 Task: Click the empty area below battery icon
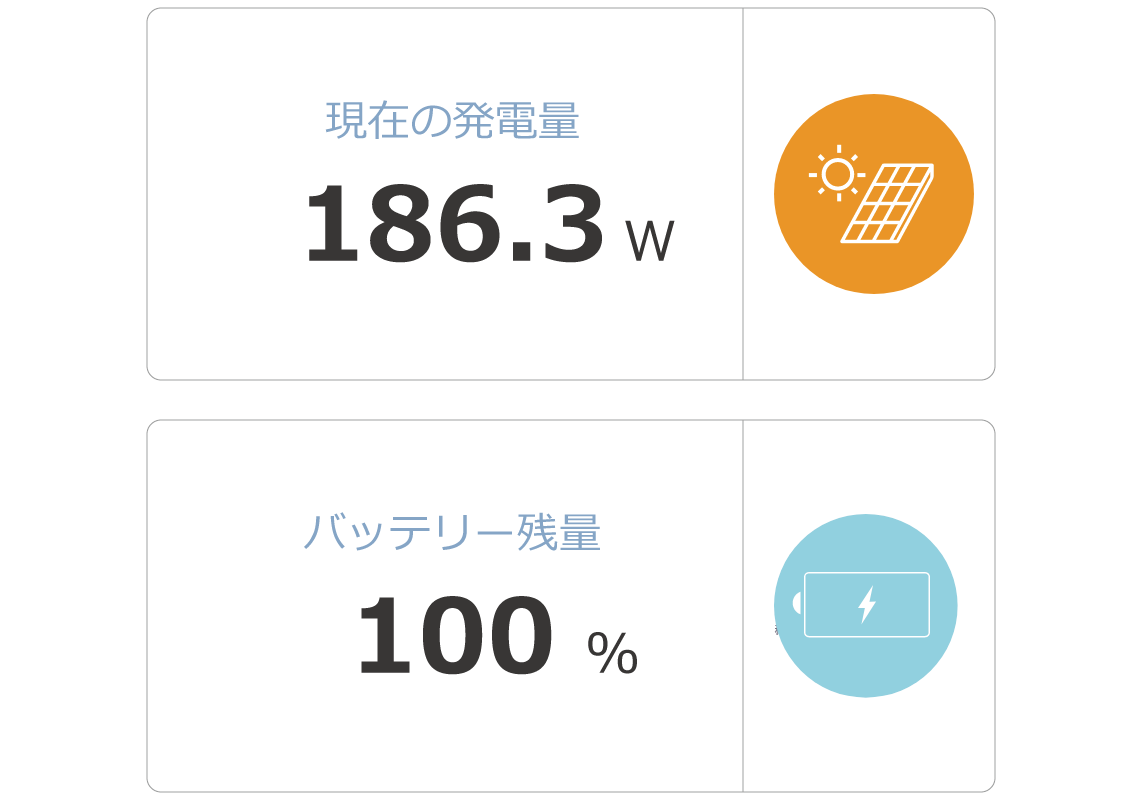869,745
